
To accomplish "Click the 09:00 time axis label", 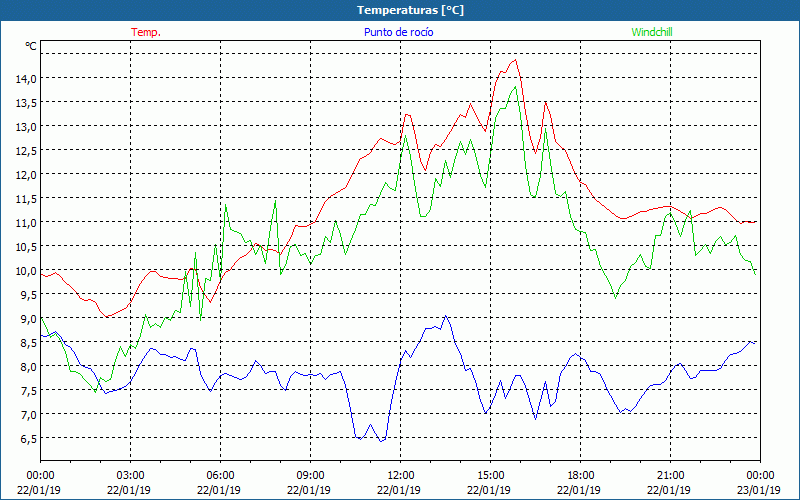I will 310,476.
